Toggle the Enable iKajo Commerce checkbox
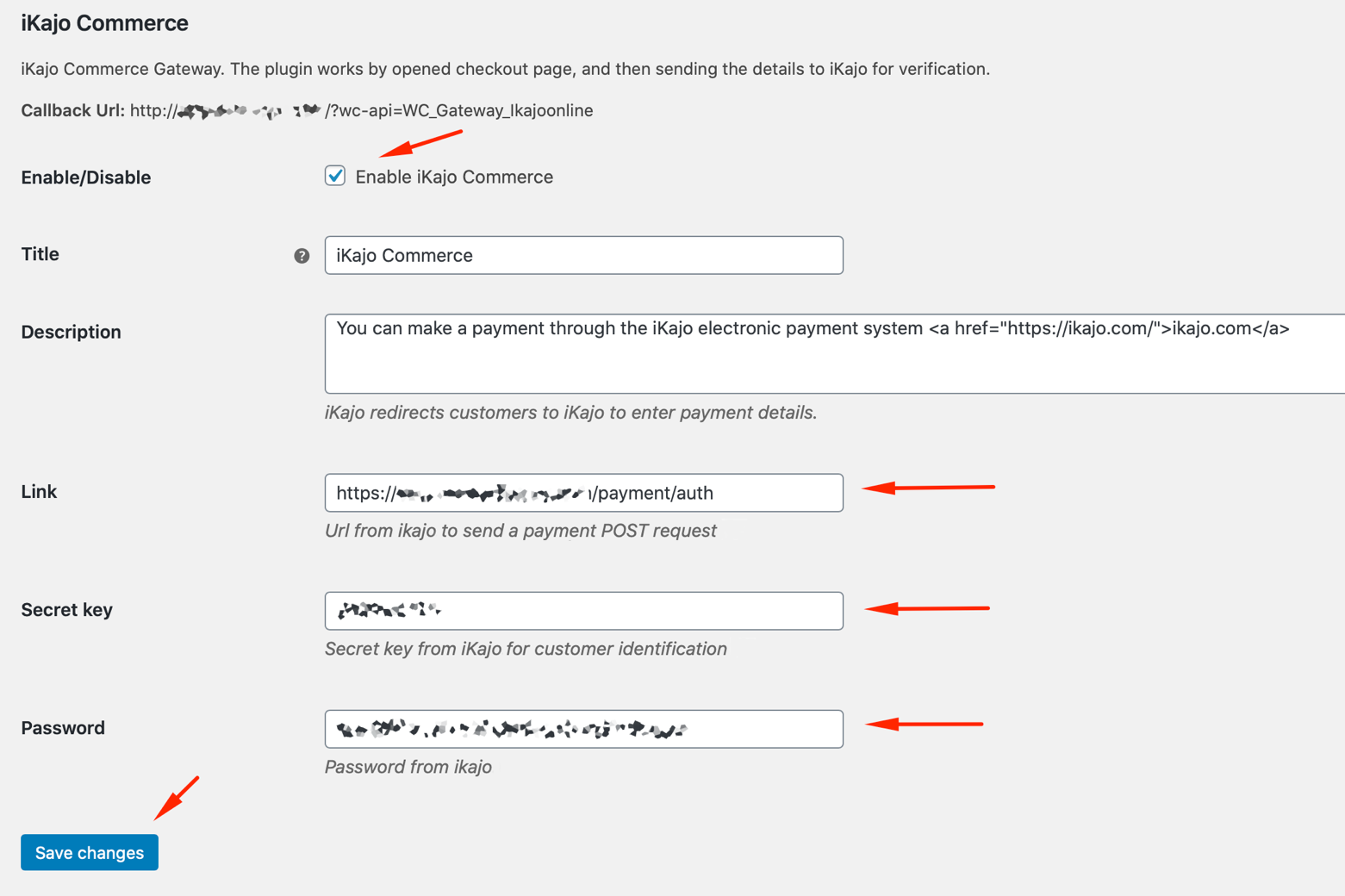Image resolution: width=1345 pixels, height=896 pixels. pos(335,176)
